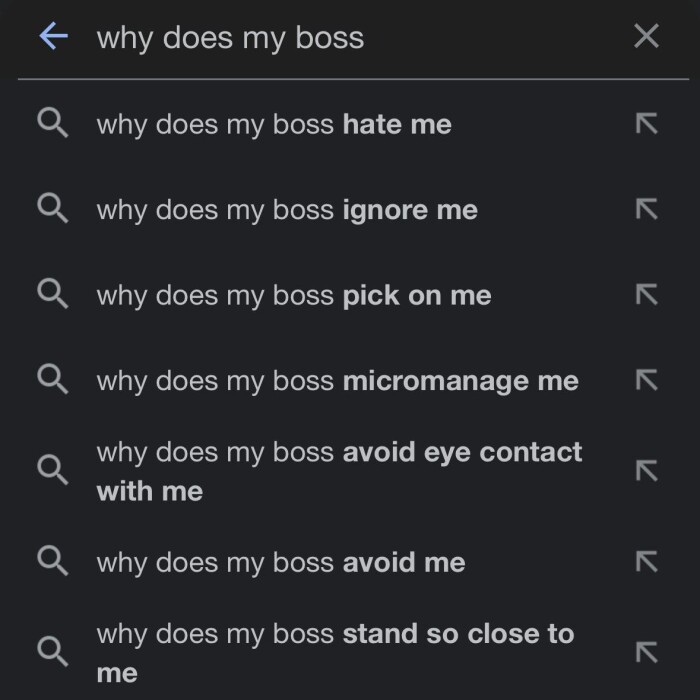The image size is (700, 700).
Task: Tap search icon next to 'micromanage me'
Action: click(x=52, y=380)
